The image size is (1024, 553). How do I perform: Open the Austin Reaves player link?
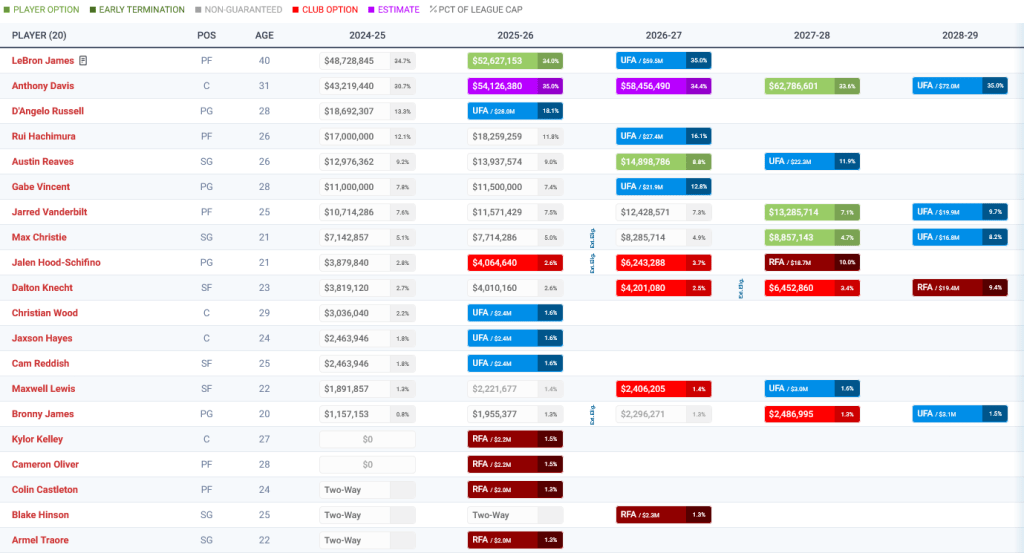42,162
